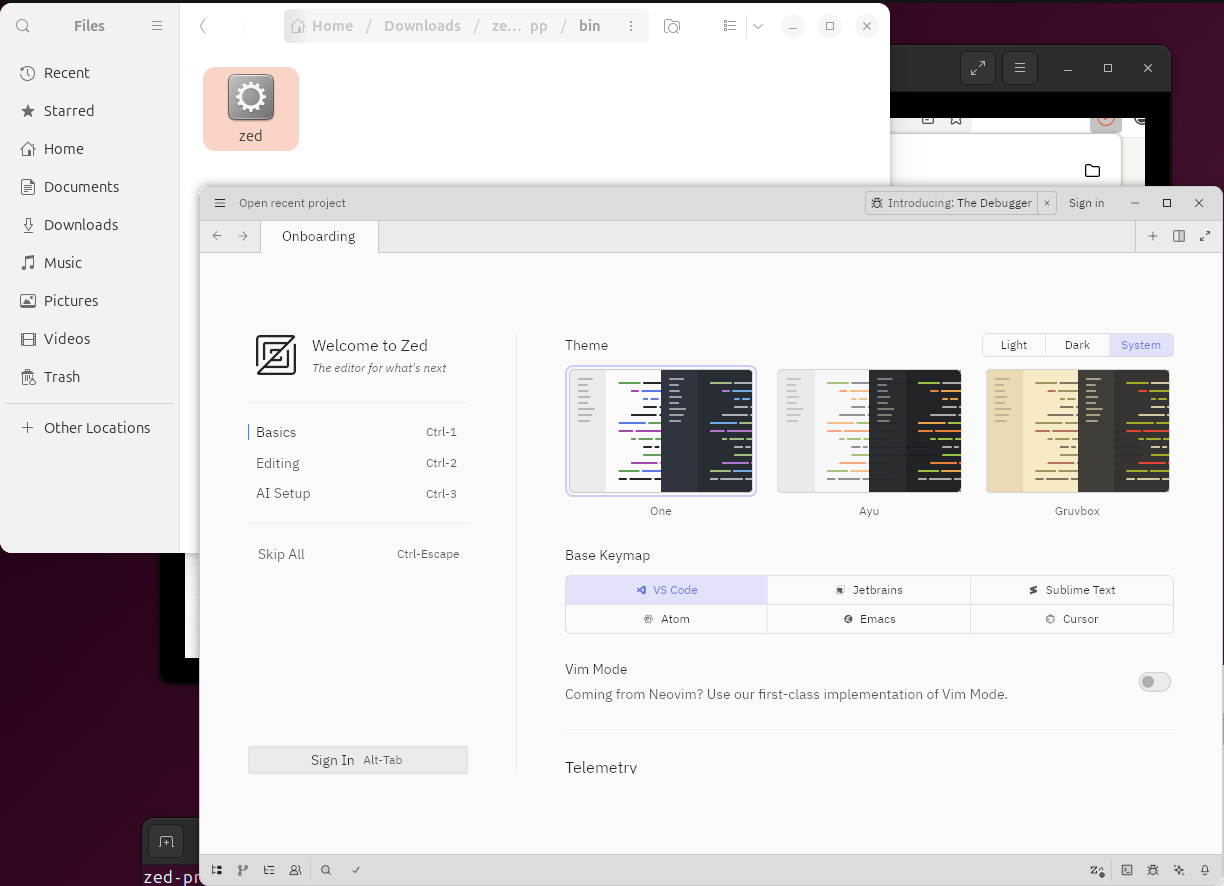Viewport: 1224px width, 886px height.
Task: Open the terminal panel icon in status bar
Action: 1127,870
